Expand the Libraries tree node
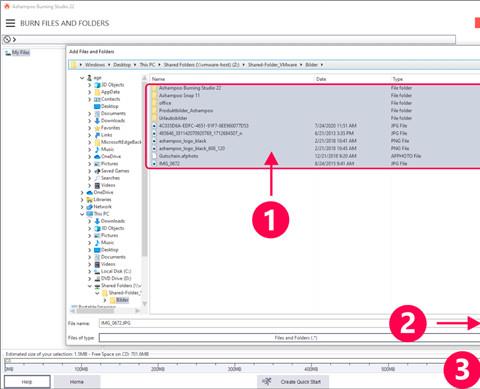 tap(82, 200)
